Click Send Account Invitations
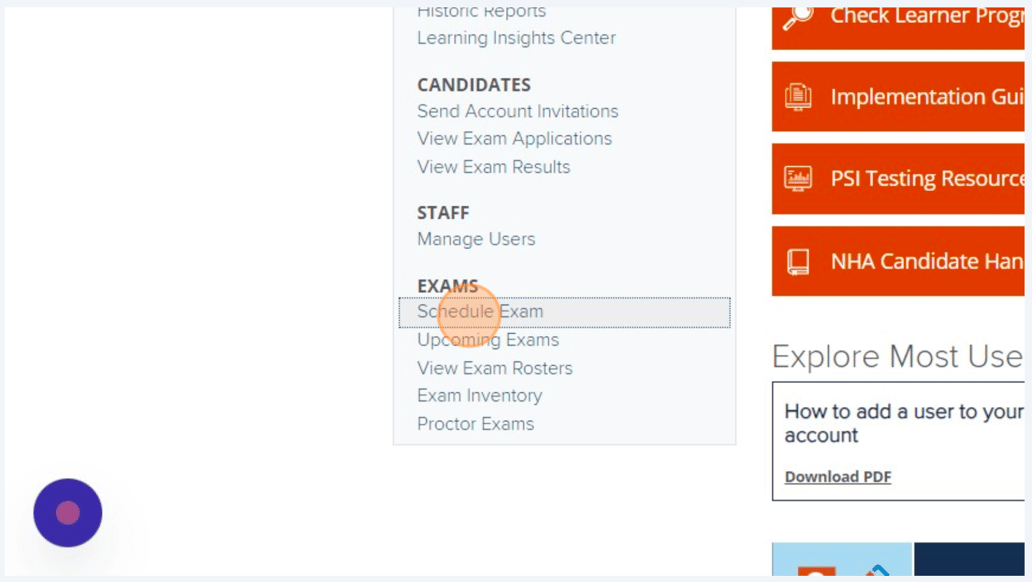 (x=517, y=111)
